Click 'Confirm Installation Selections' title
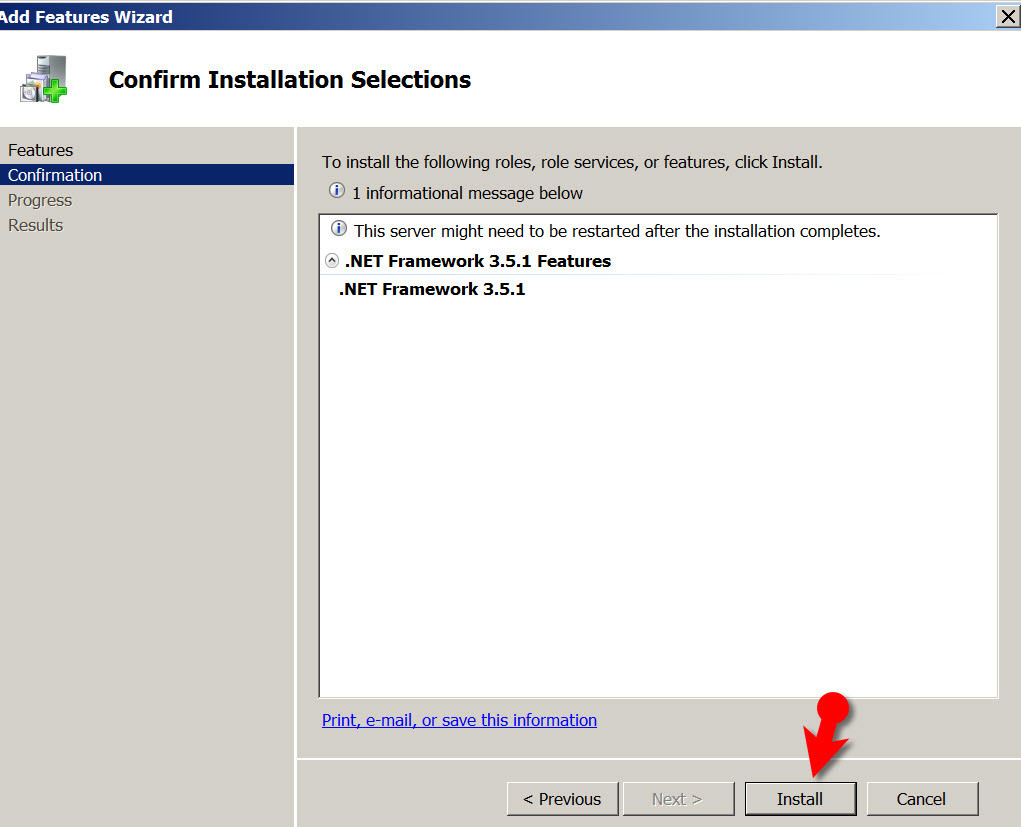Viewport: 1021px width, 827px height. pos(290,79)
